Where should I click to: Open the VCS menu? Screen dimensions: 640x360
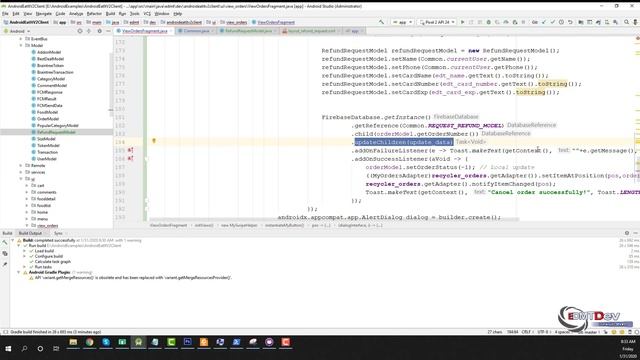click(147, 13)
